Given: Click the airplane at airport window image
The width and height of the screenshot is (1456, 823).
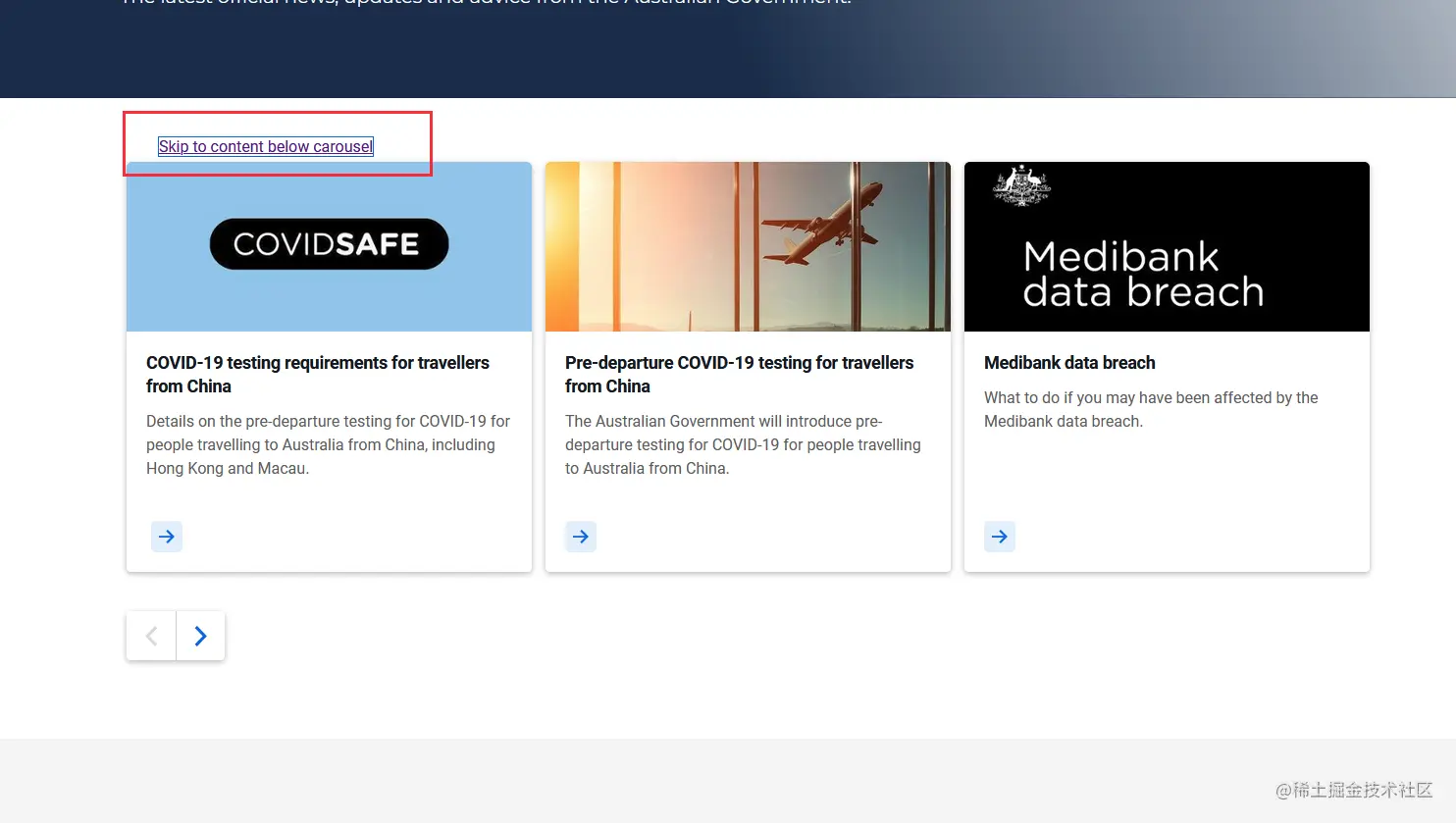Looking at the screenshot, I should pyautogui.click(x=748, y=246).
